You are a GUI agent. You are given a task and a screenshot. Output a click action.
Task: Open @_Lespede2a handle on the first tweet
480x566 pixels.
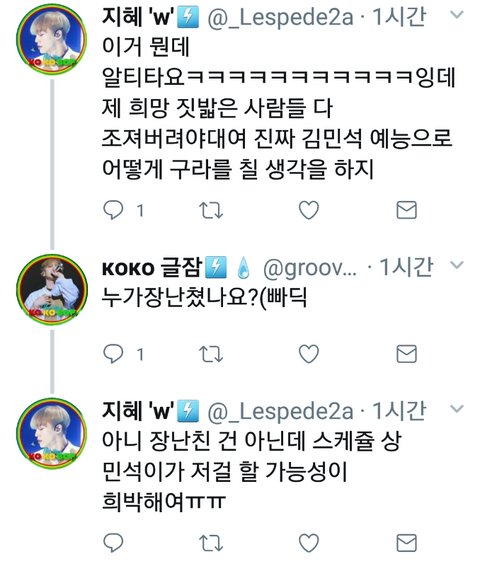tap(280, 17)
